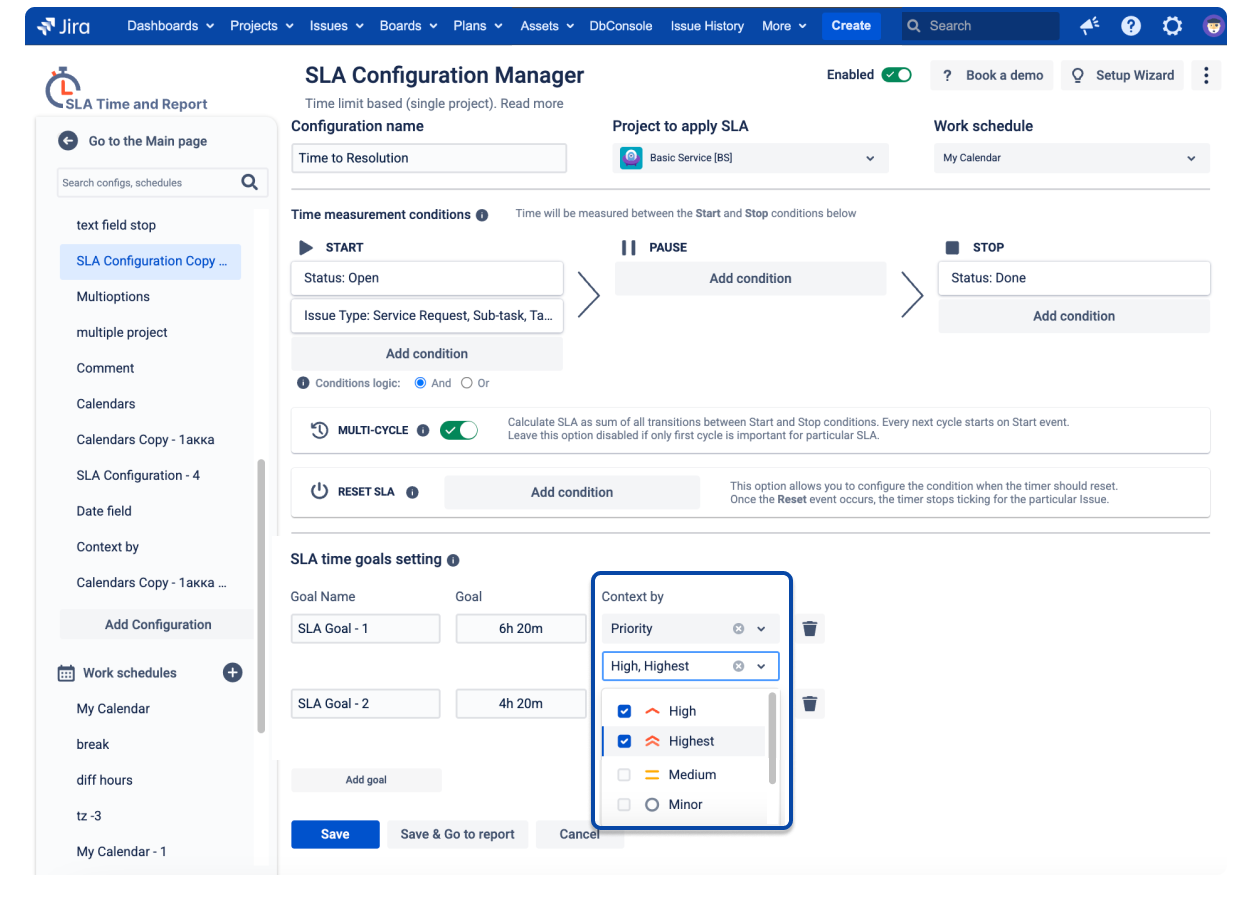The width and height of the screenshot is (1255, 901).
Task: Select the Or conditions logic radio button
Action: click(x=466, y=383)
